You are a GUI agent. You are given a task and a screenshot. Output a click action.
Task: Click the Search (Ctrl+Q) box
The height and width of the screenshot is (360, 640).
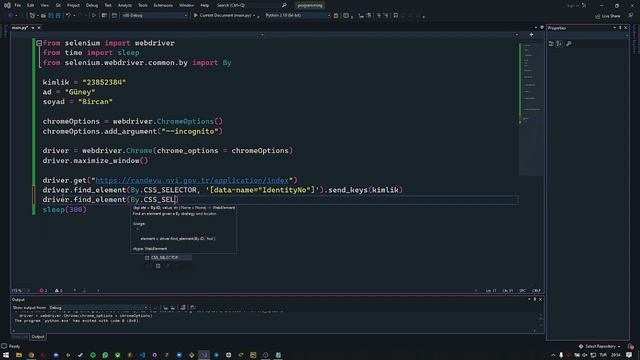251,5
